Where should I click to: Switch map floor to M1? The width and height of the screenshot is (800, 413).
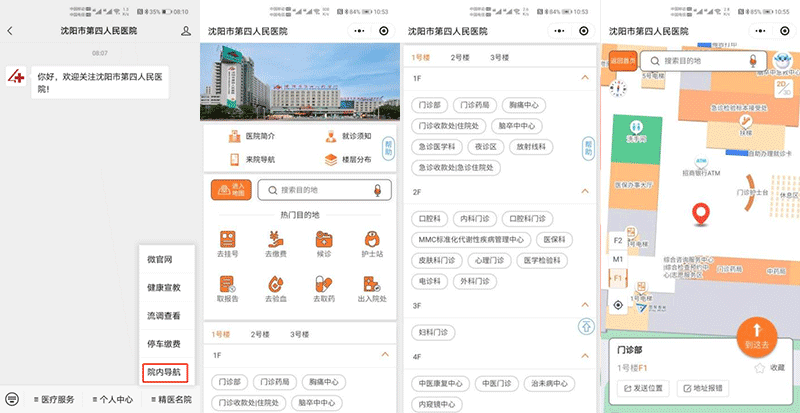click(x=618, y=259)
